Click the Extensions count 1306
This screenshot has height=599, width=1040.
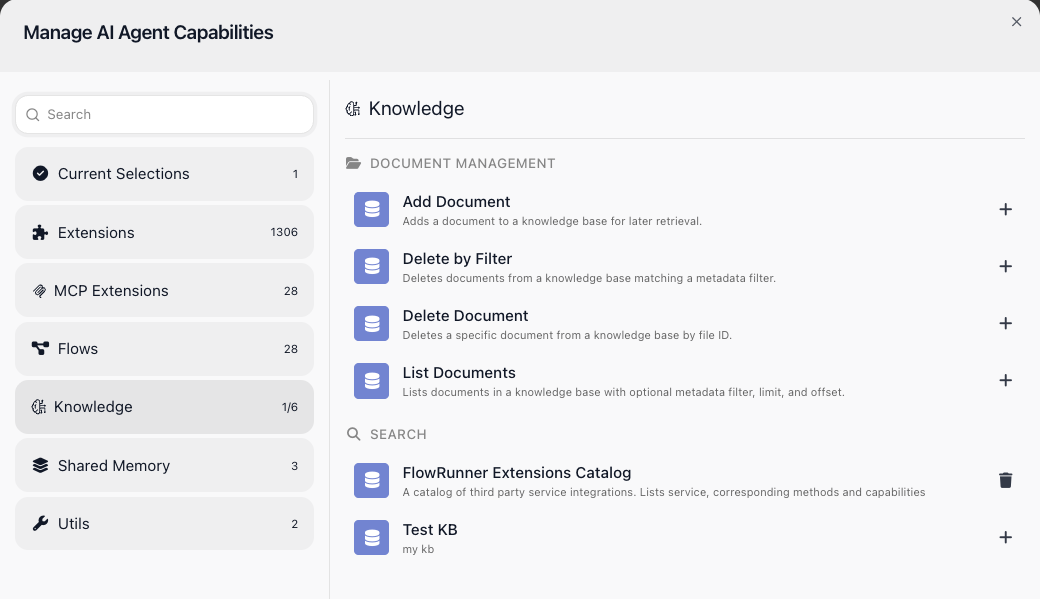click(x=284, y=232)
